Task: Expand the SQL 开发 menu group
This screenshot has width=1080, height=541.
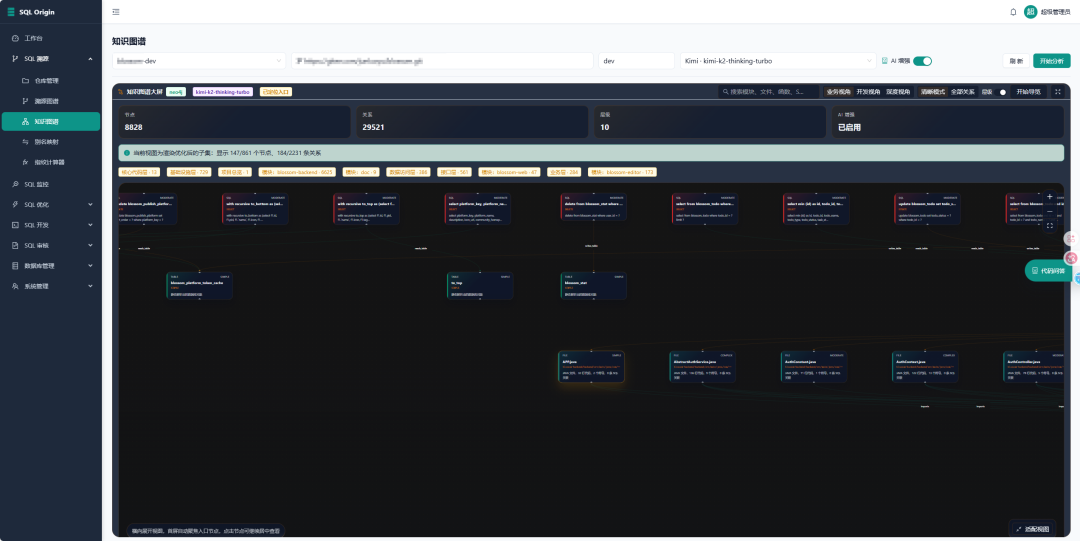Action: tap(51, 225)
